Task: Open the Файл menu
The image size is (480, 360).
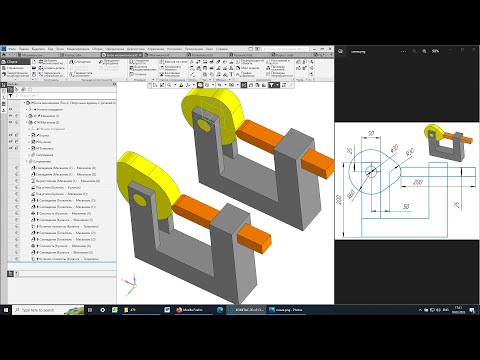Action: (12, 49)
